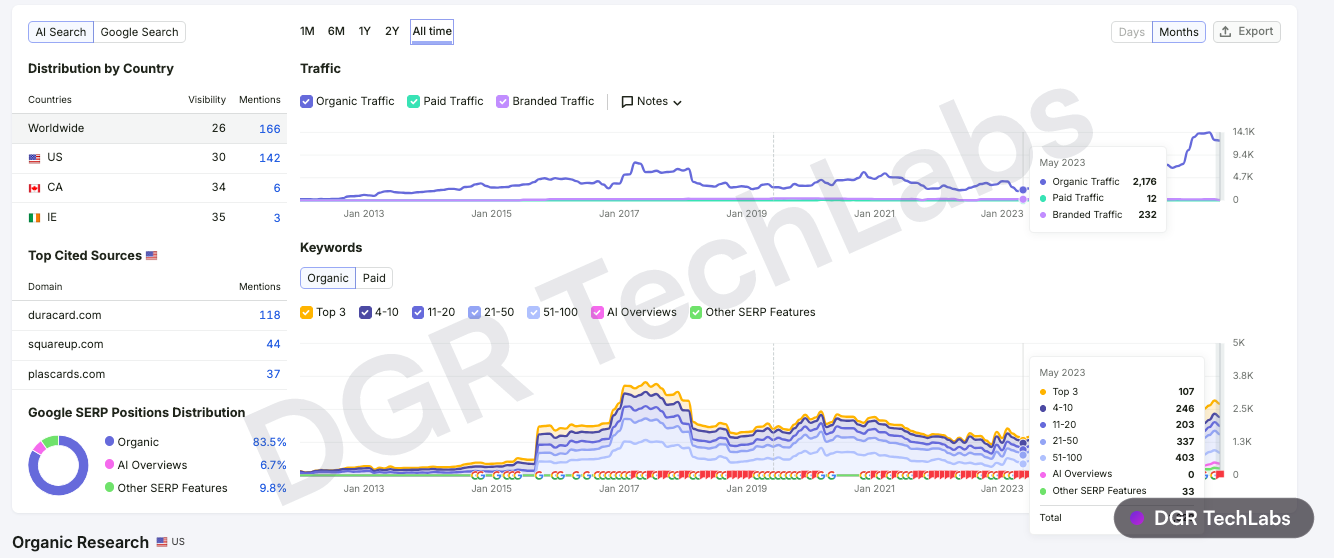The image size is (1334, 558).
Task: Click the flag beside Top Cited Sources
Action: pyautogui.click(x=152, y=256)
